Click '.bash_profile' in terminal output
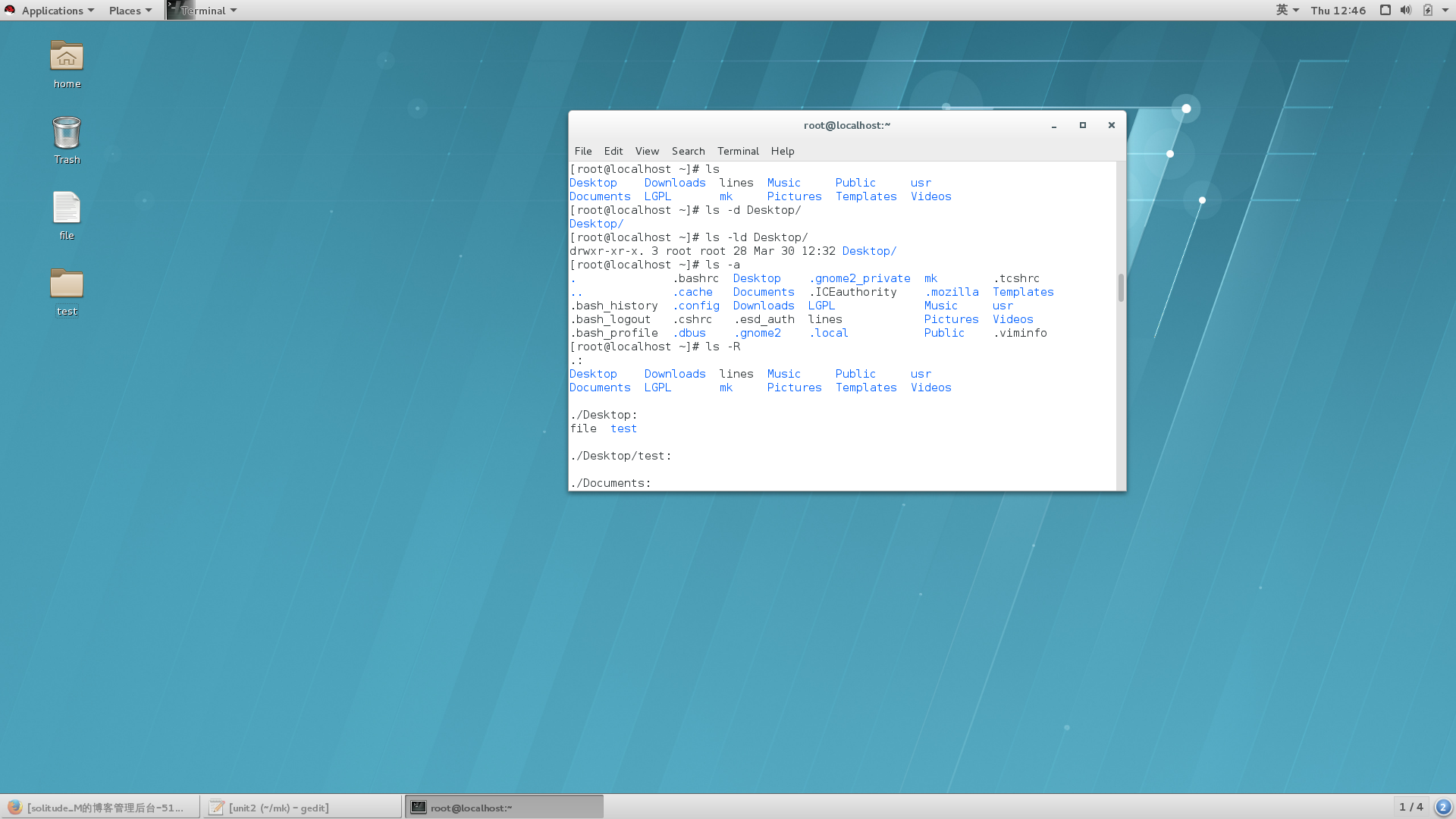Image resolution: width=1456 pixels, height=819 pixels. click(x=613, y=333)
